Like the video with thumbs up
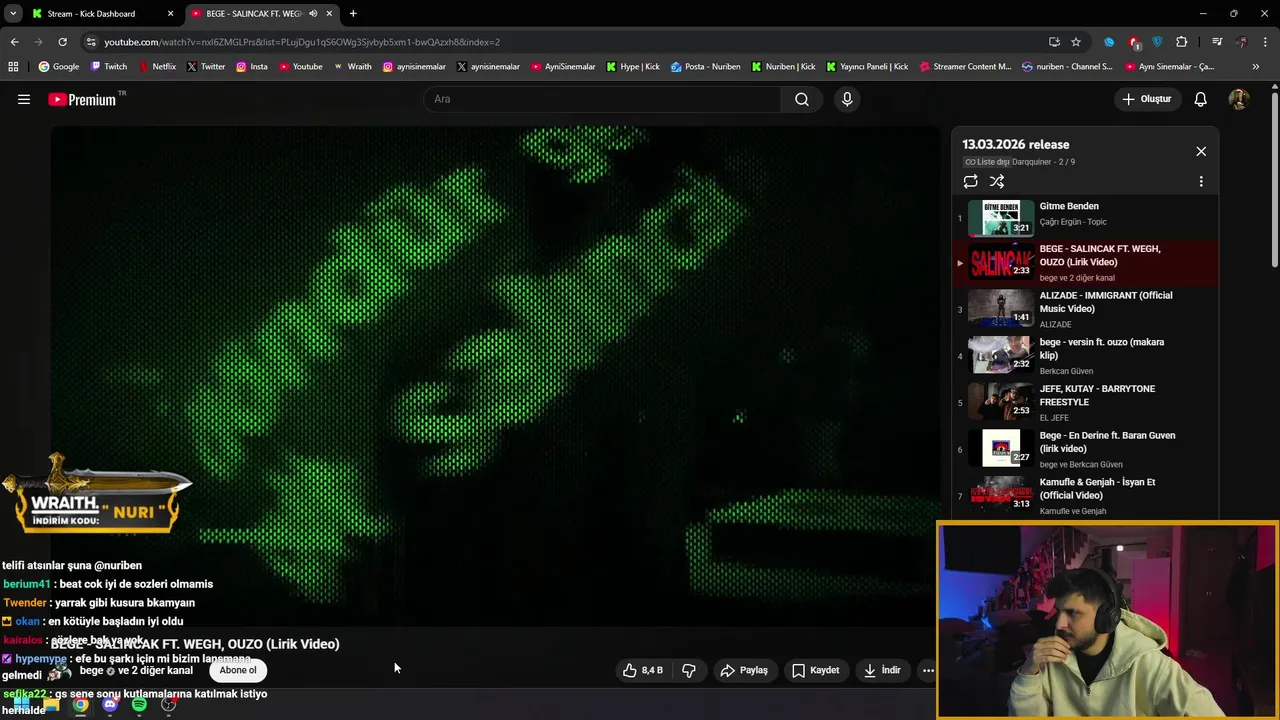 (x=642, y=670)
